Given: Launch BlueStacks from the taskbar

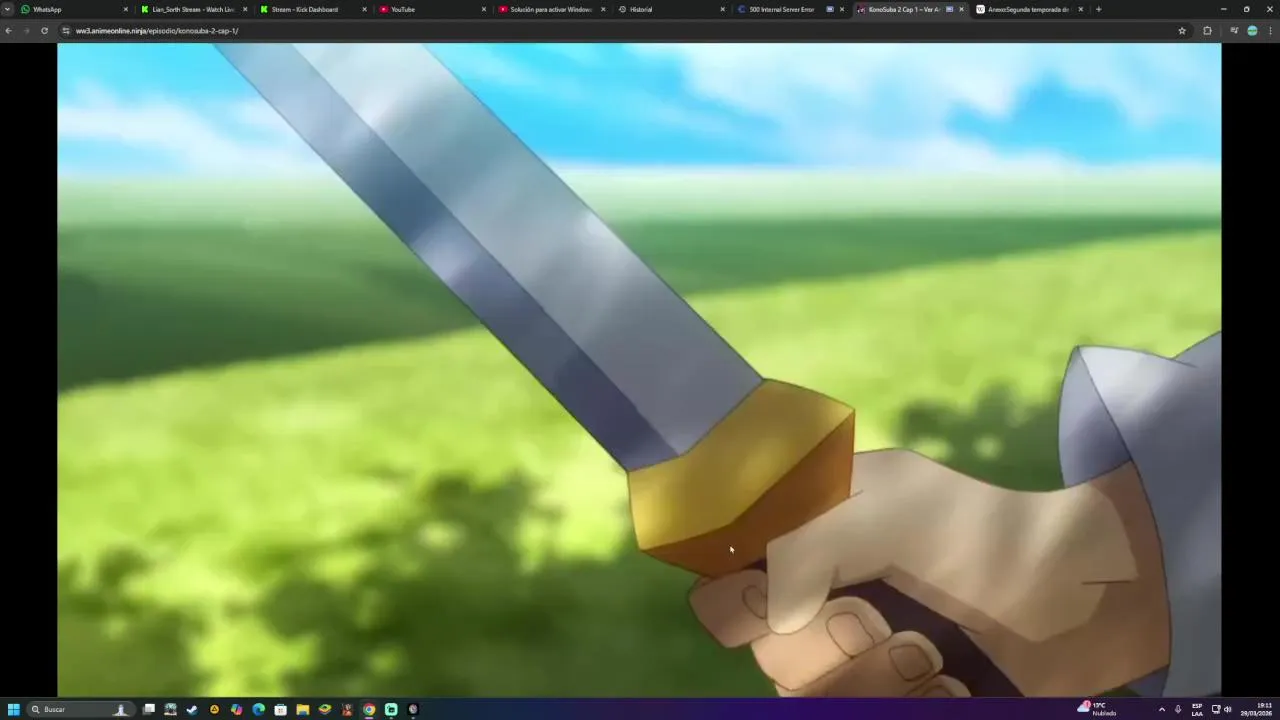Looking at the screenshot, I should click(325, 709).
